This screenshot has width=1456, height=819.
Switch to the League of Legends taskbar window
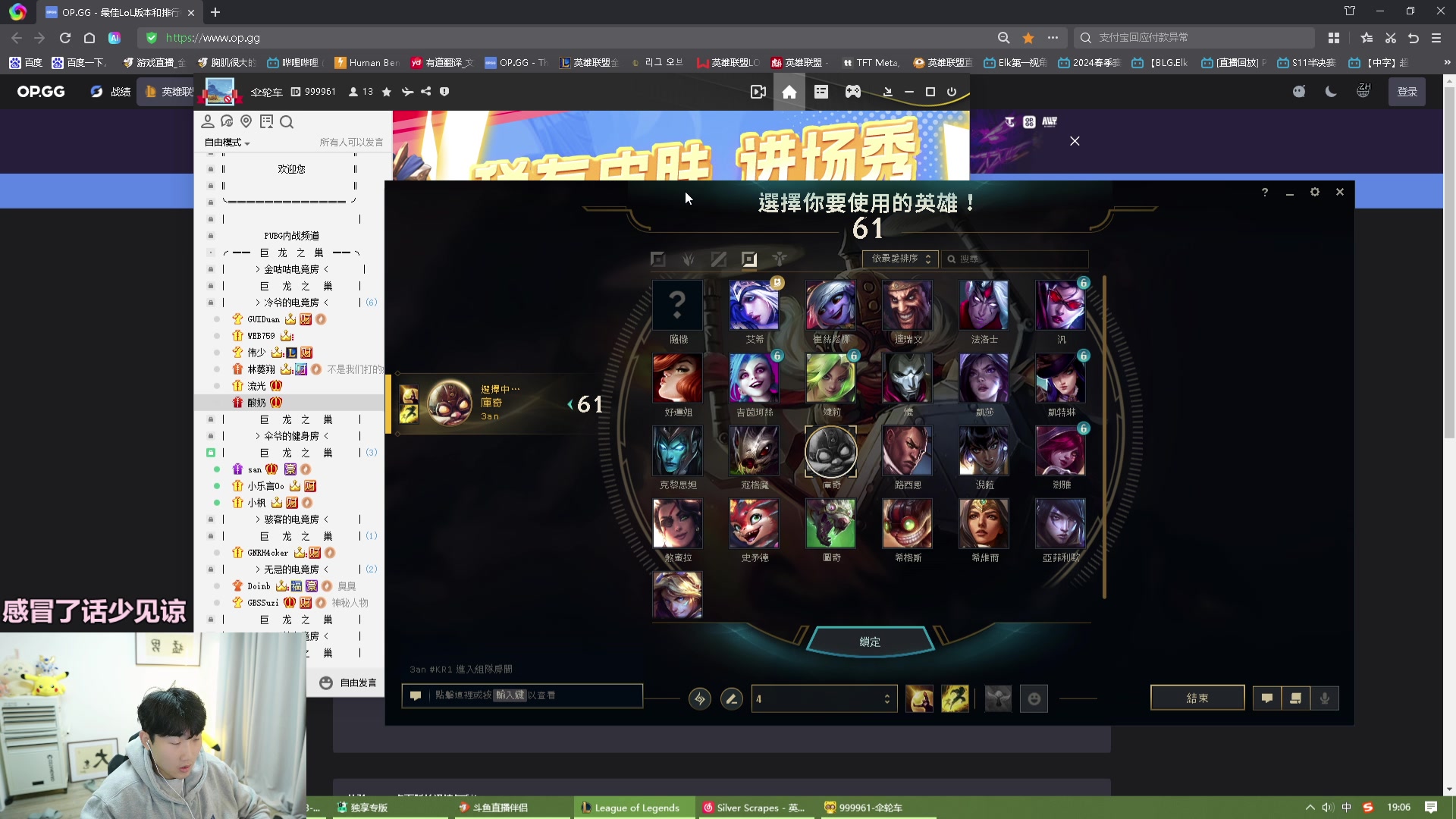pyautogui.click(x=635, y=808)
